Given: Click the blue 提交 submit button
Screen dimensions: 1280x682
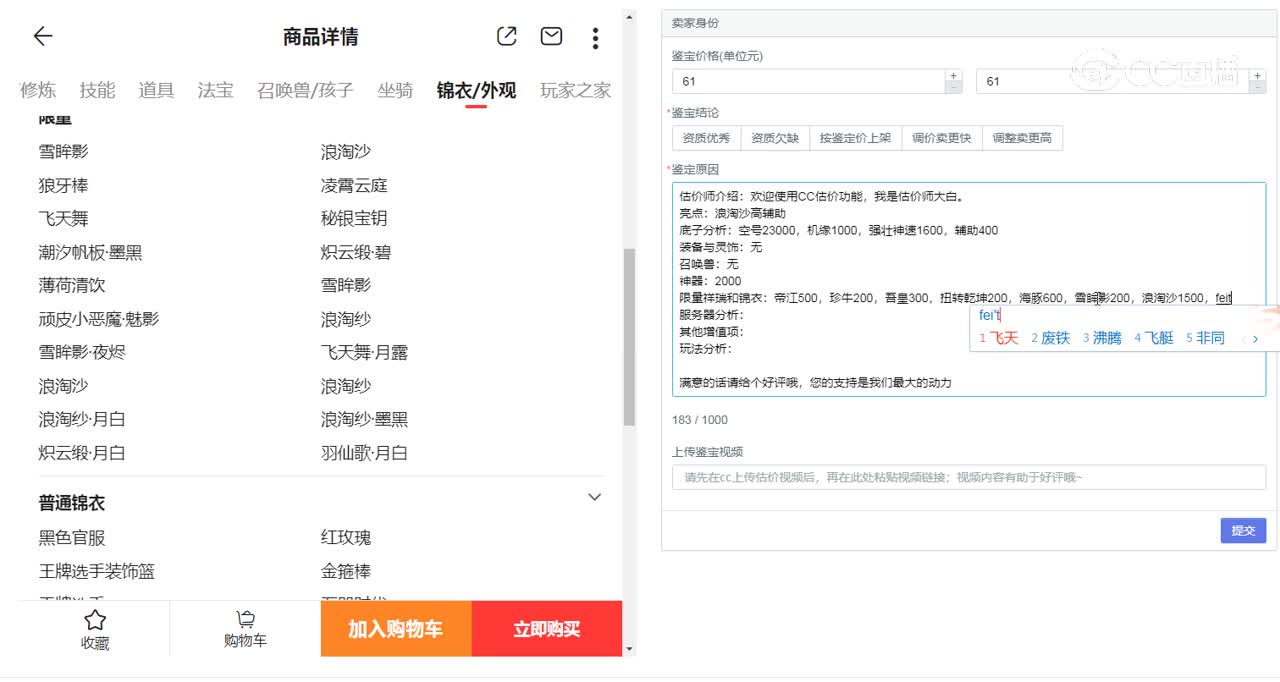Looking at the screenshot, I should tap(1243, 531).
